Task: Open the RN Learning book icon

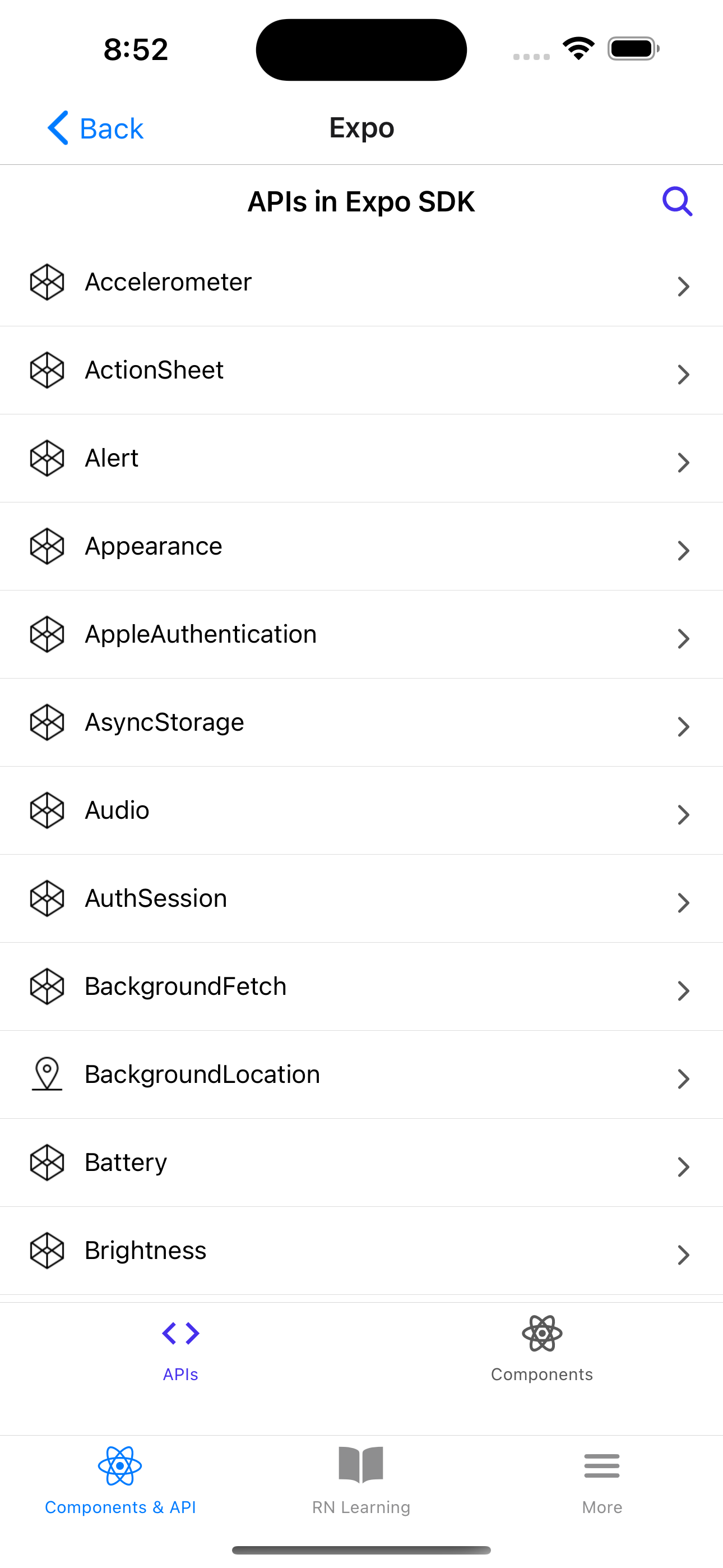Action: pos(361,1465)
